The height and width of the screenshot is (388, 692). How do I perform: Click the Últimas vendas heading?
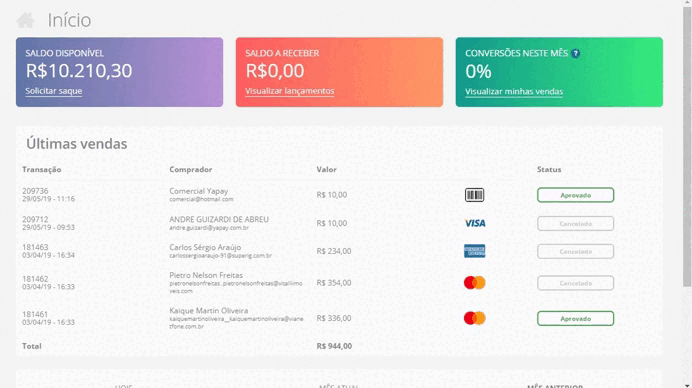point(76,144)
